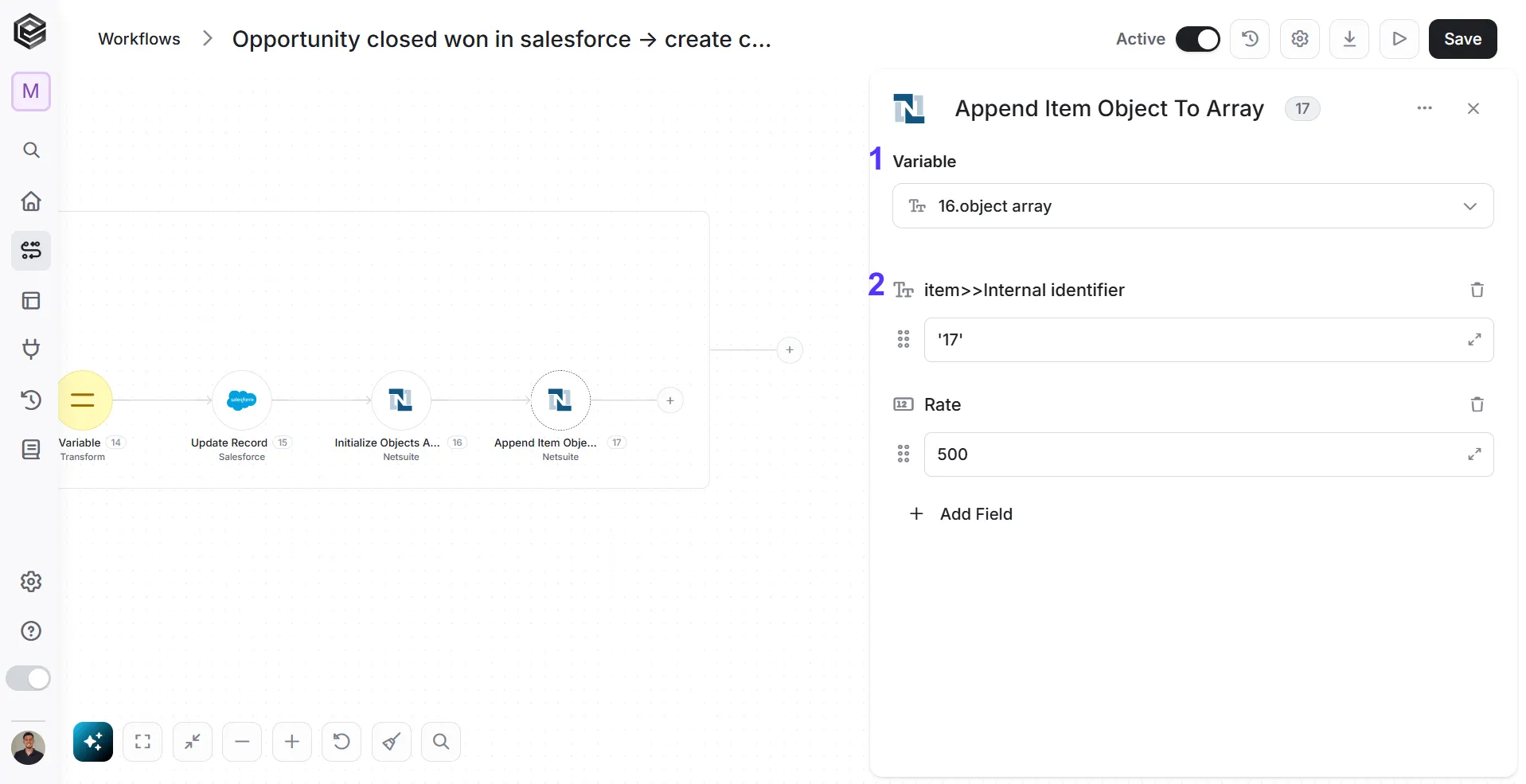Screen dimensions: 1526x784
Task: Zoom out with the minus button
Action: (242, 742)
